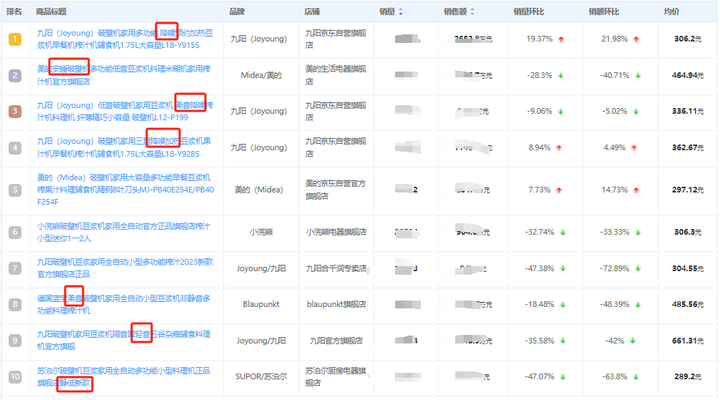The image size is (720, 400).
Task: Select the 苏泊尔厨房电器旗舰店 store cell
Action: (x=336, y=376)
